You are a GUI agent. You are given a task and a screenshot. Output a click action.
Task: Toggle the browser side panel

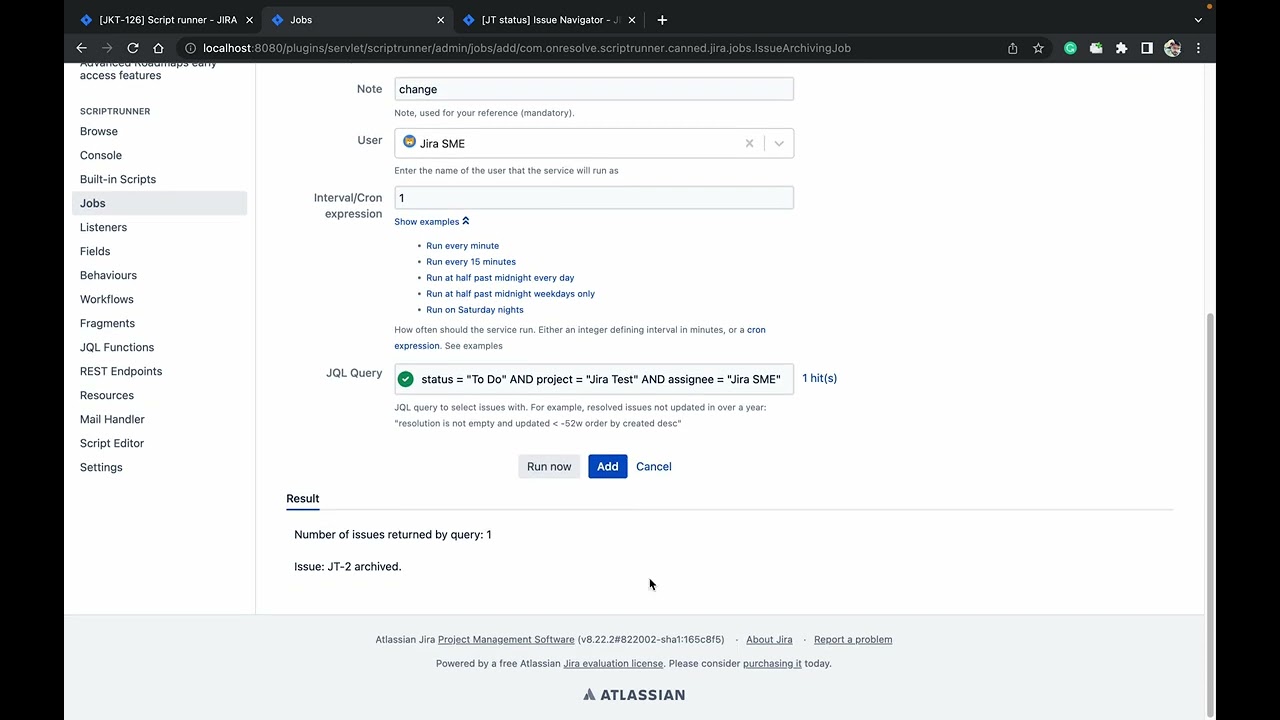(x=1147, y=48)
